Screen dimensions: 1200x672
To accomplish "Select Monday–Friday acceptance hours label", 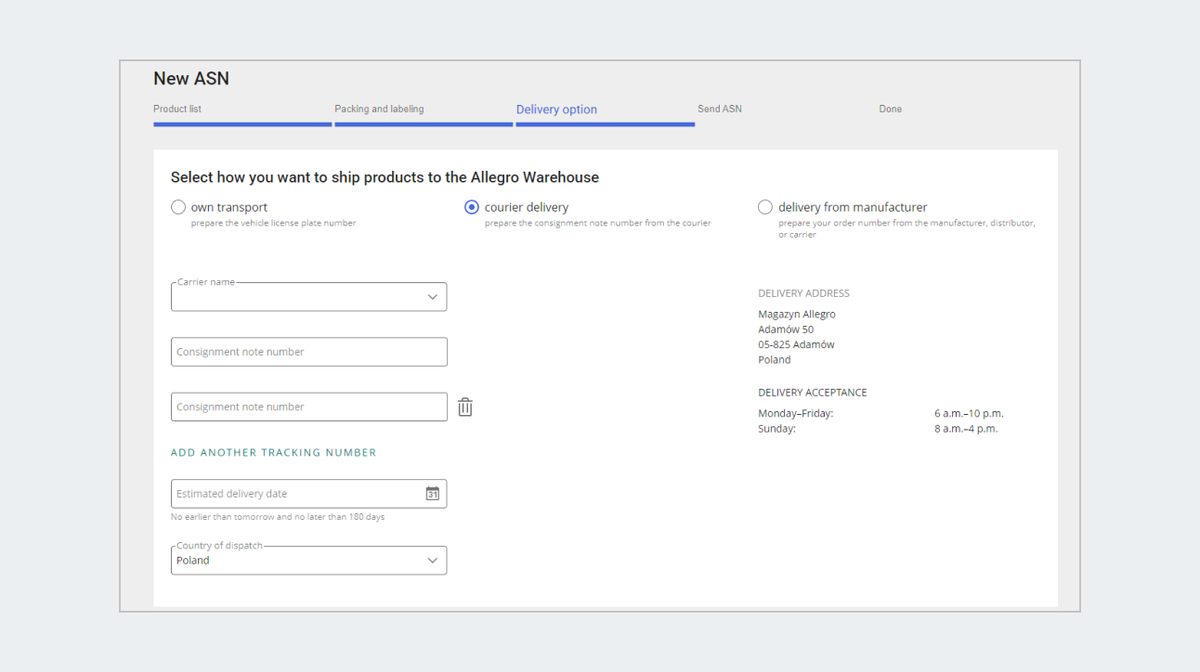I will click(796, 413).
